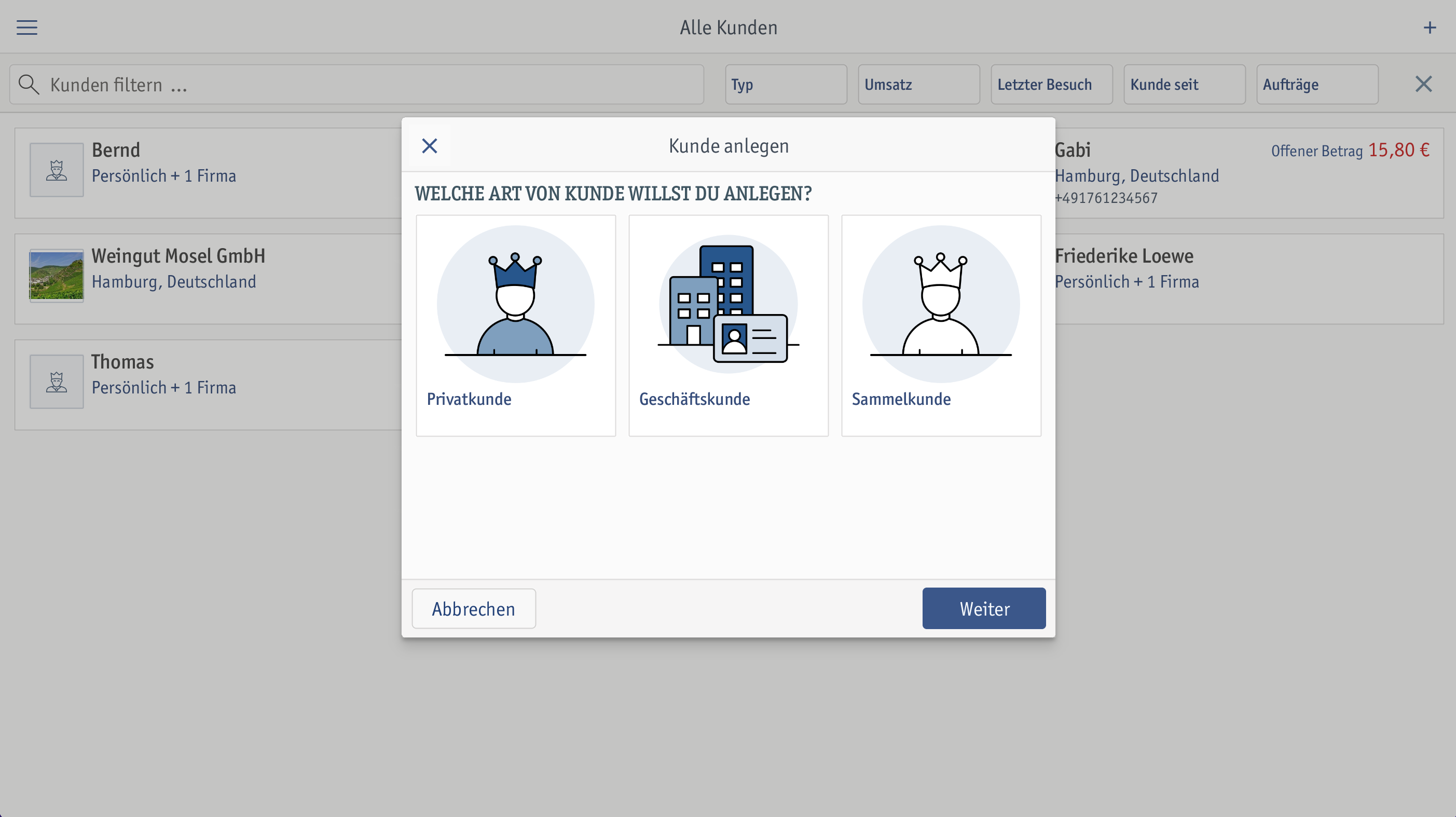This screenshot has height=817, width=1456.
Task: Click Thomas's avatar icon
Action: click(57, 382)
